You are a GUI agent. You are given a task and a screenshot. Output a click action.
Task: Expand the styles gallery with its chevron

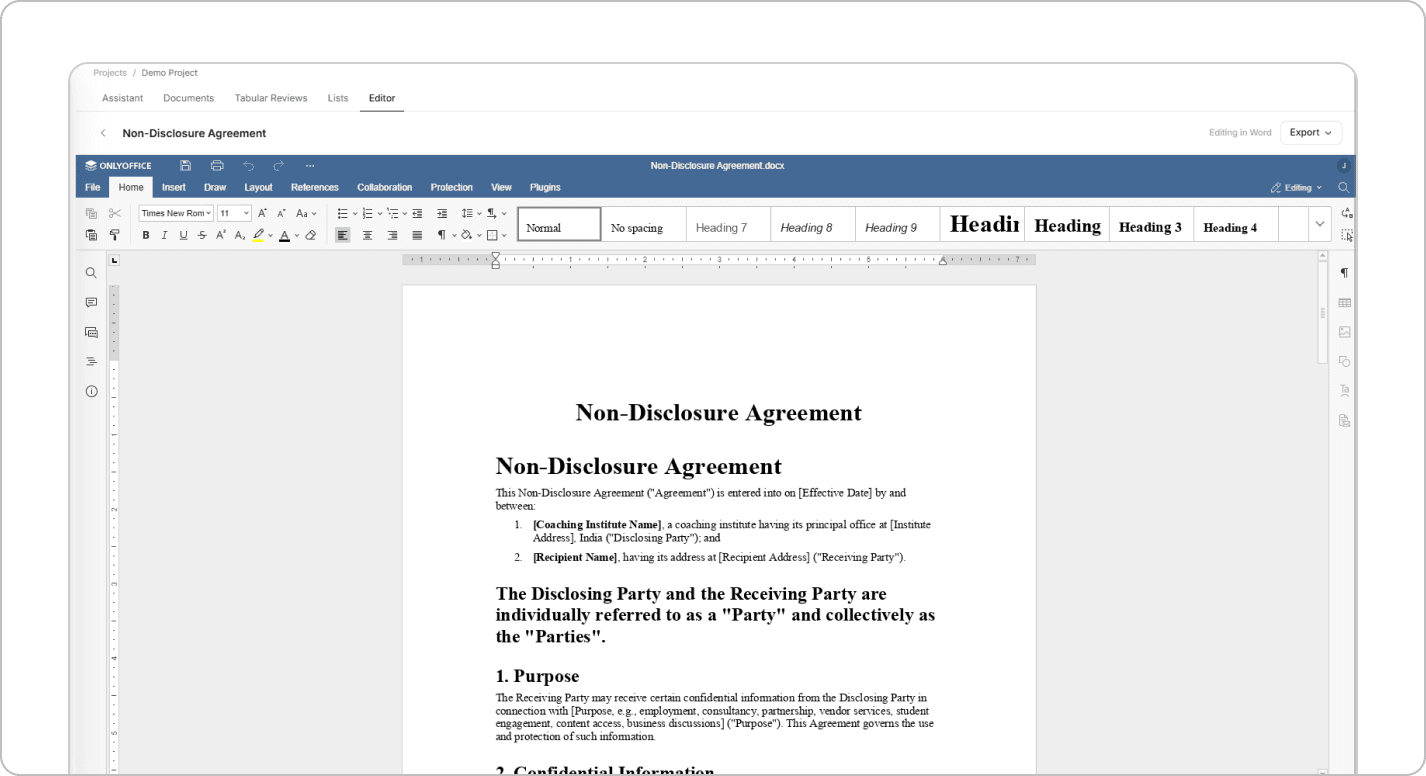pos(1320,225)
